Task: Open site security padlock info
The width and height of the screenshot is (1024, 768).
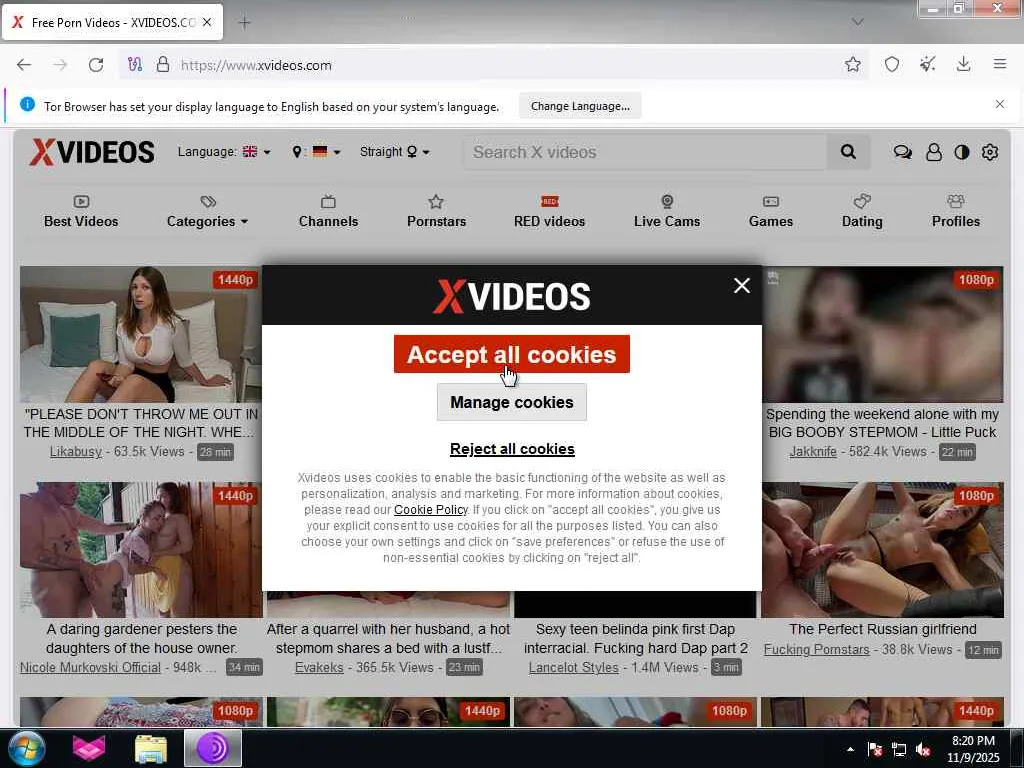Action: [163, 65]
